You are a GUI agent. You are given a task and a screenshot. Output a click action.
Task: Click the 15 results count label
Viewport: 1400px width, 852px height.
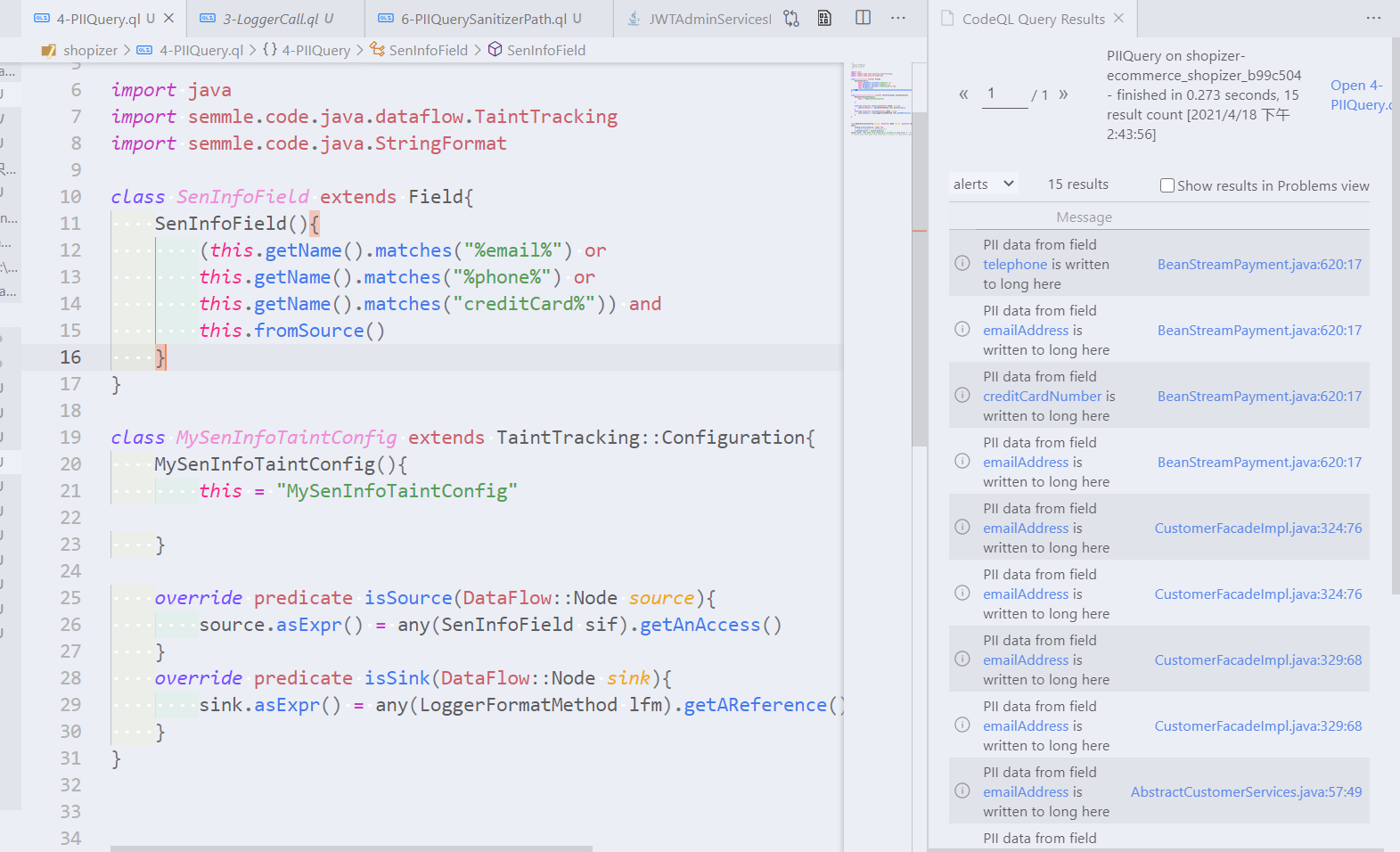click(x=1078, y=184)
